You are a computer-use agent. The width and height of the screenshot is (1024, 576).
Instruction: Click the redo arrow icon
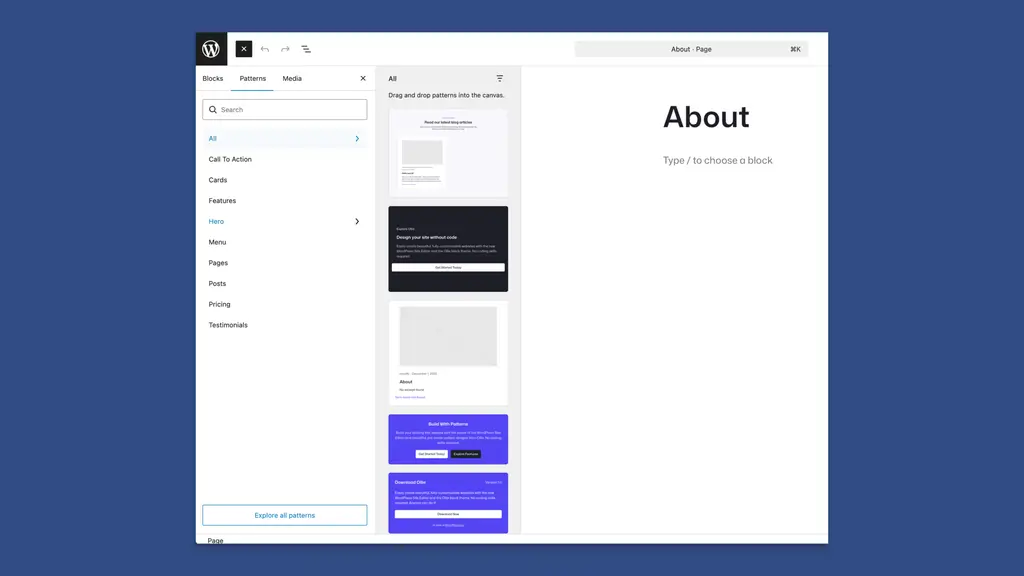click(285, 49)
